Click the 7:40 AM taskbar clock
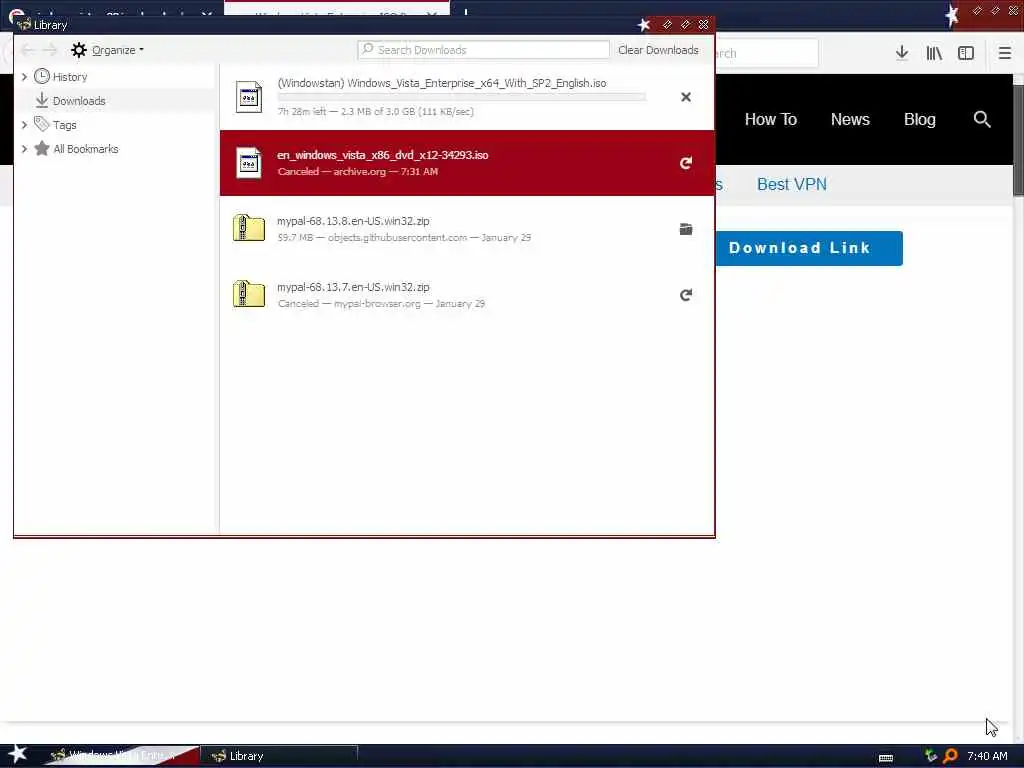1024x768 pixels. point(987,756)
